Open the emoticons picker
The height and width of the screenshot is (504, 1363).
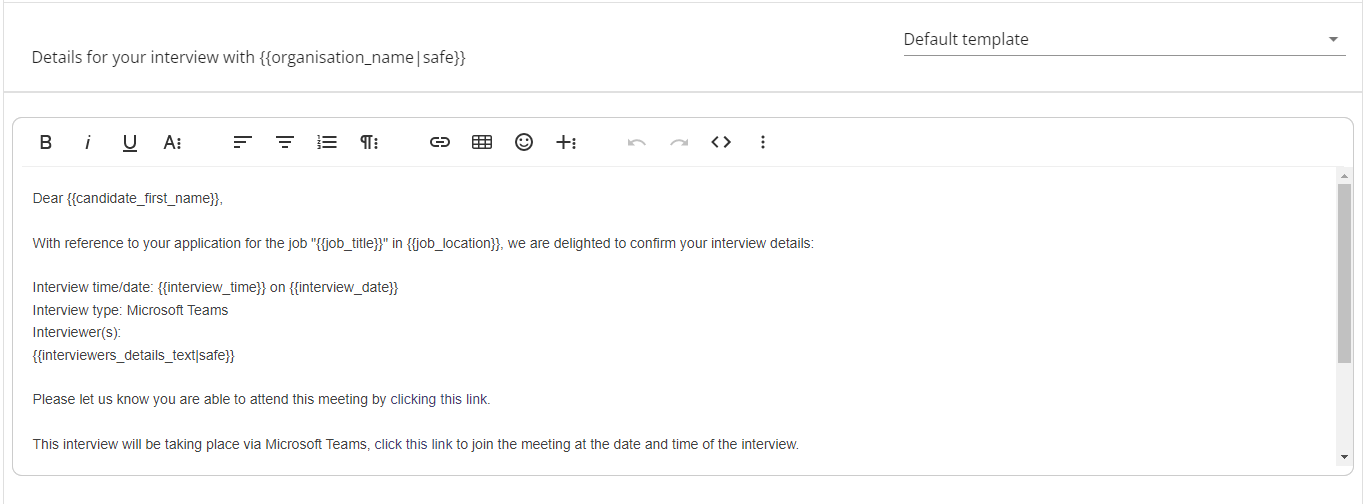coord(524,142)
